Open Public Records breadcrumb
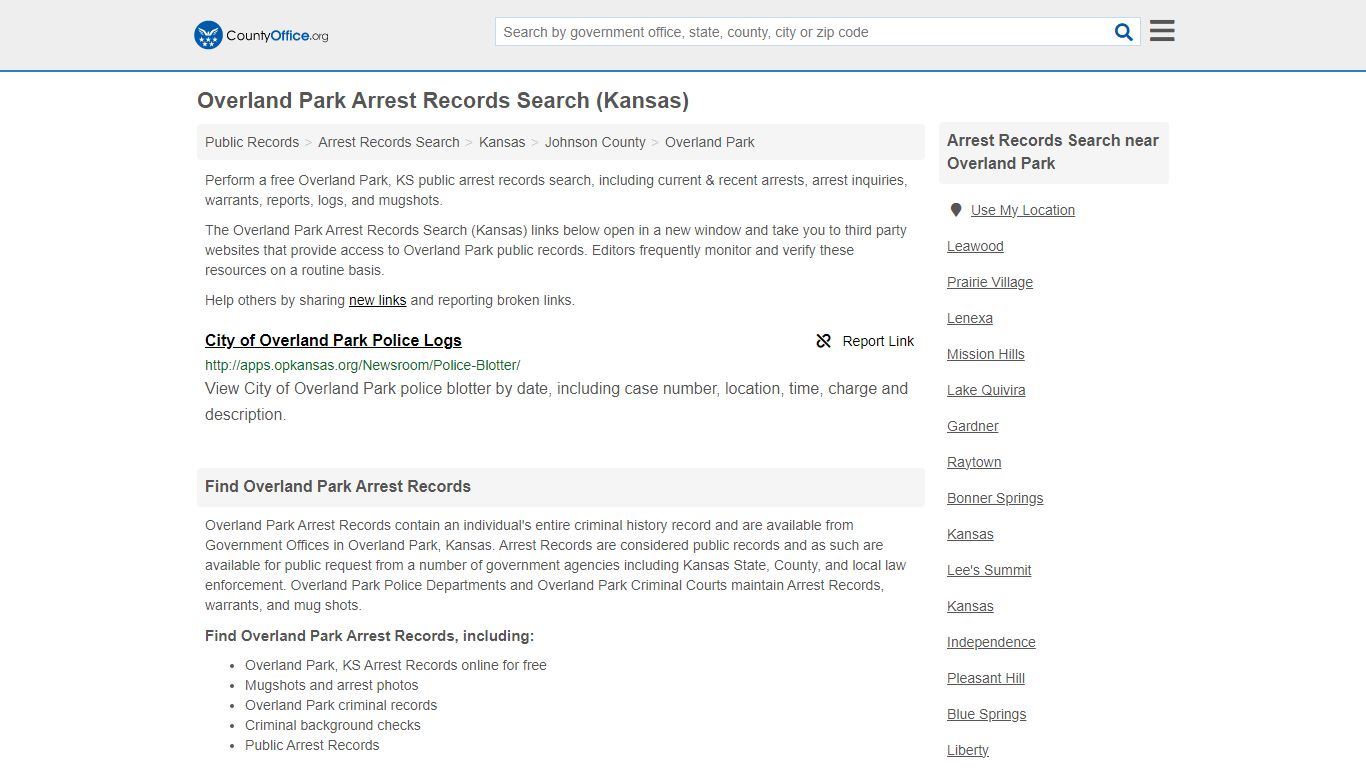Screen dimensions: 1366x768 click(x=252, y=142)
